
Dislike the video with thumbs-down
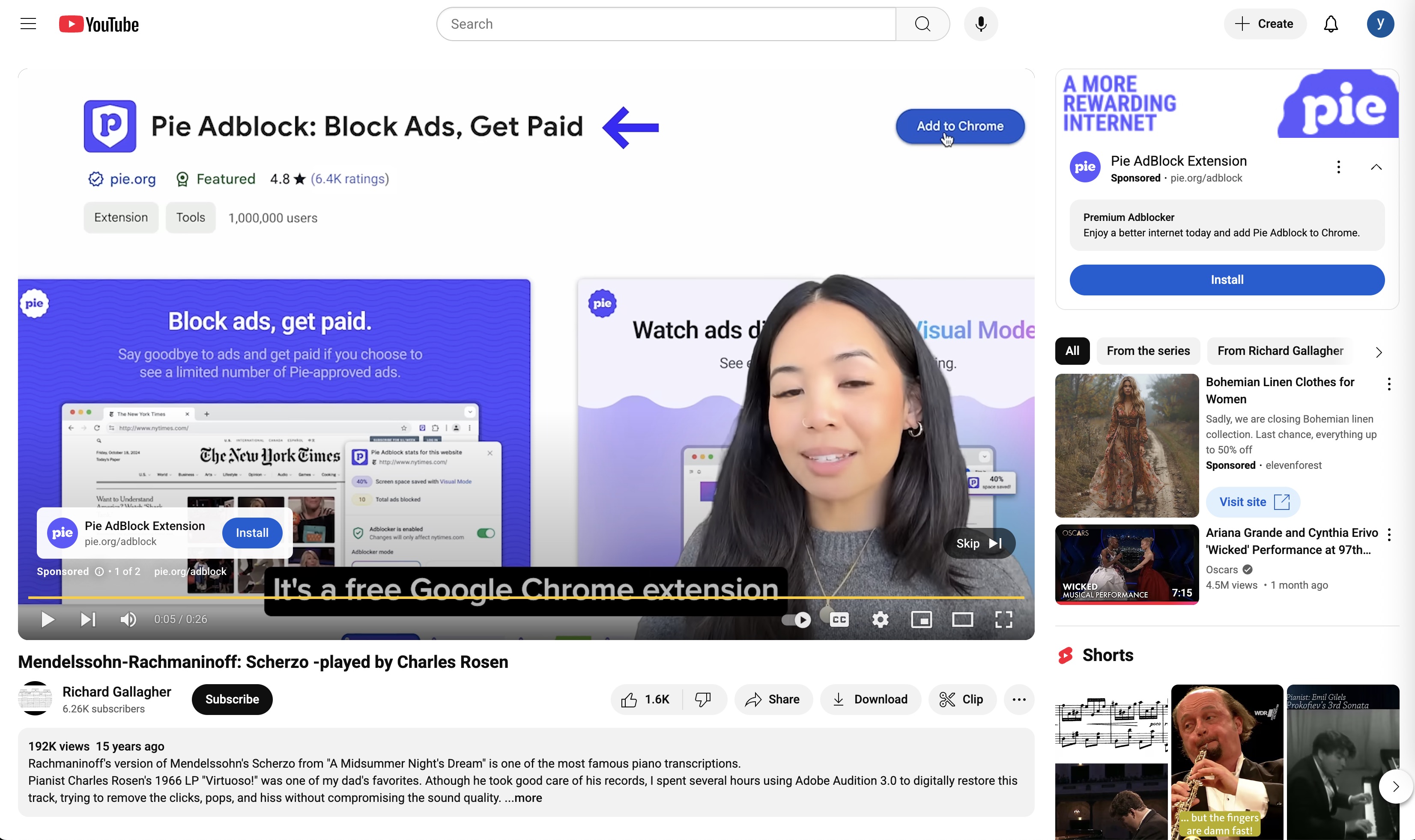[703, 700]
